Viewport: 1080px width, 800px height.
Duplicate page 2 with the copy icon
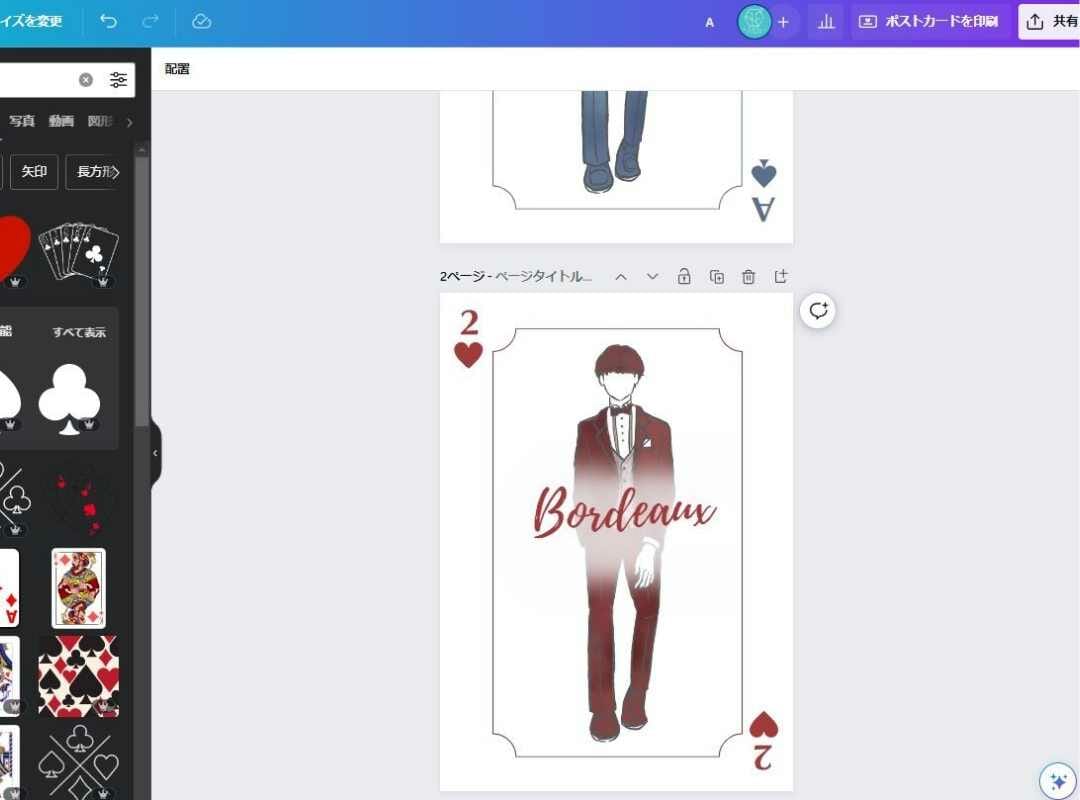tap(716, 277)
